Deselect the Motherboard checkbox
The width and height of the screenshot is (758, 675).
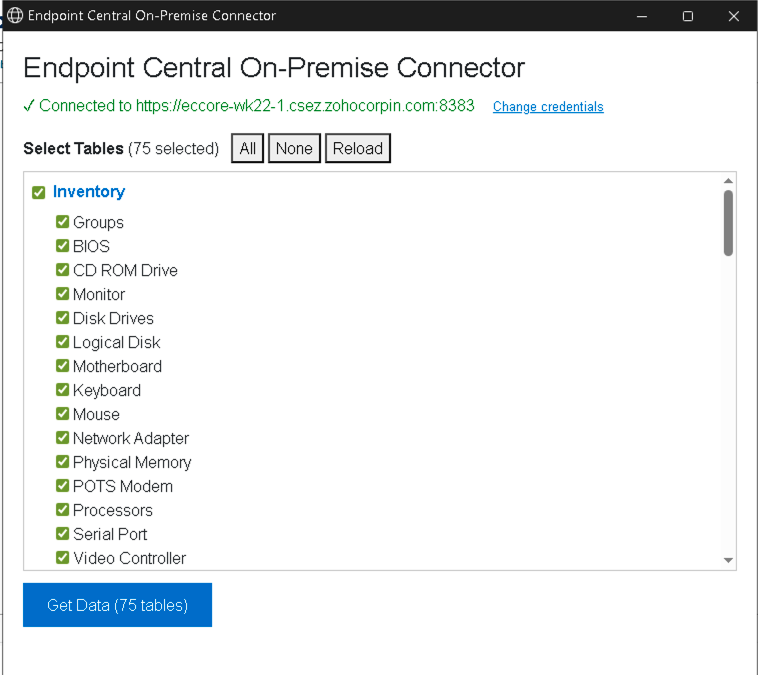point(62,366)
